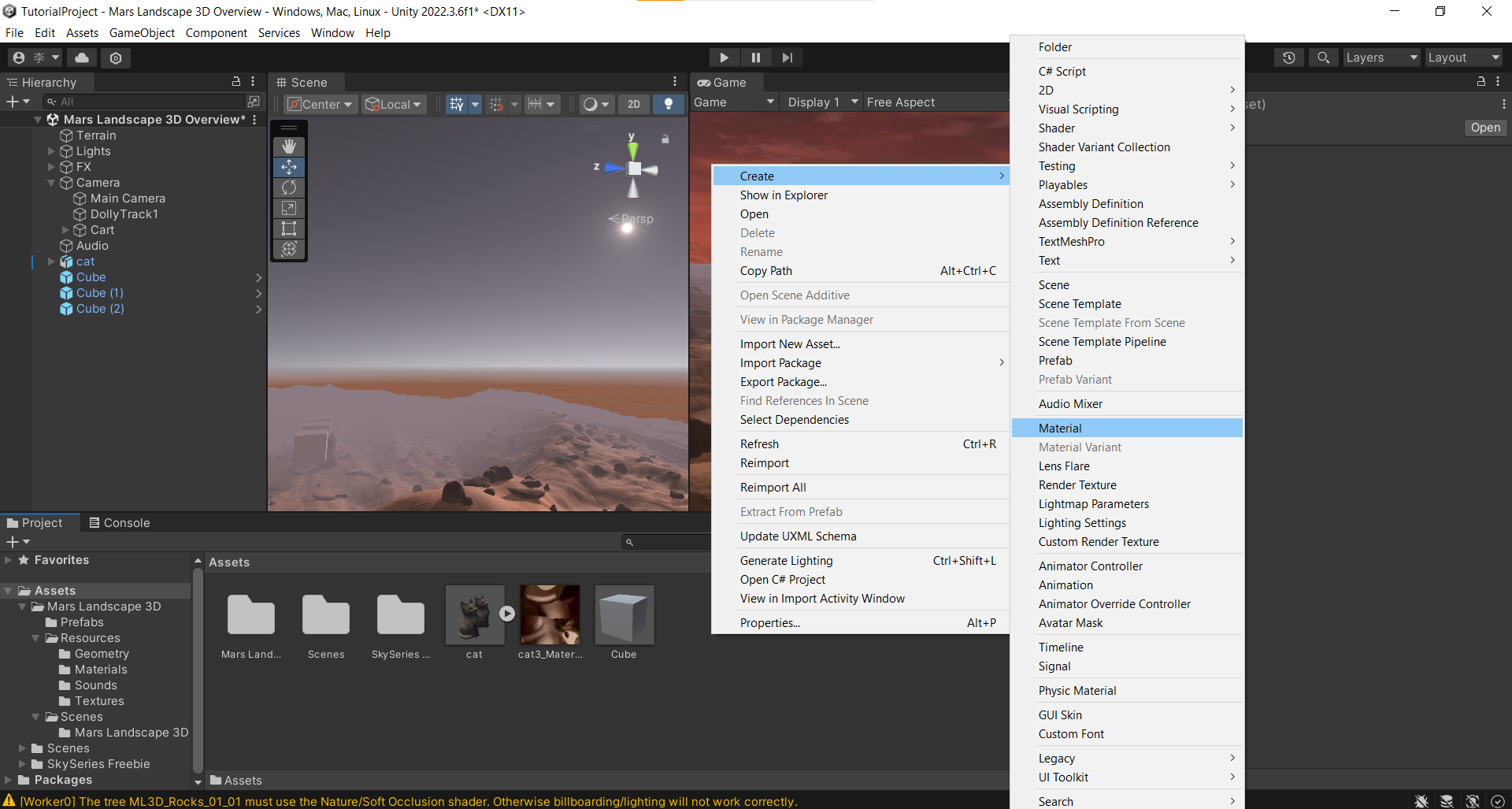Select the cat3_Material thumbnail
The height and width of the screenshot is (809, 1512).
click(x=550, y=614)
